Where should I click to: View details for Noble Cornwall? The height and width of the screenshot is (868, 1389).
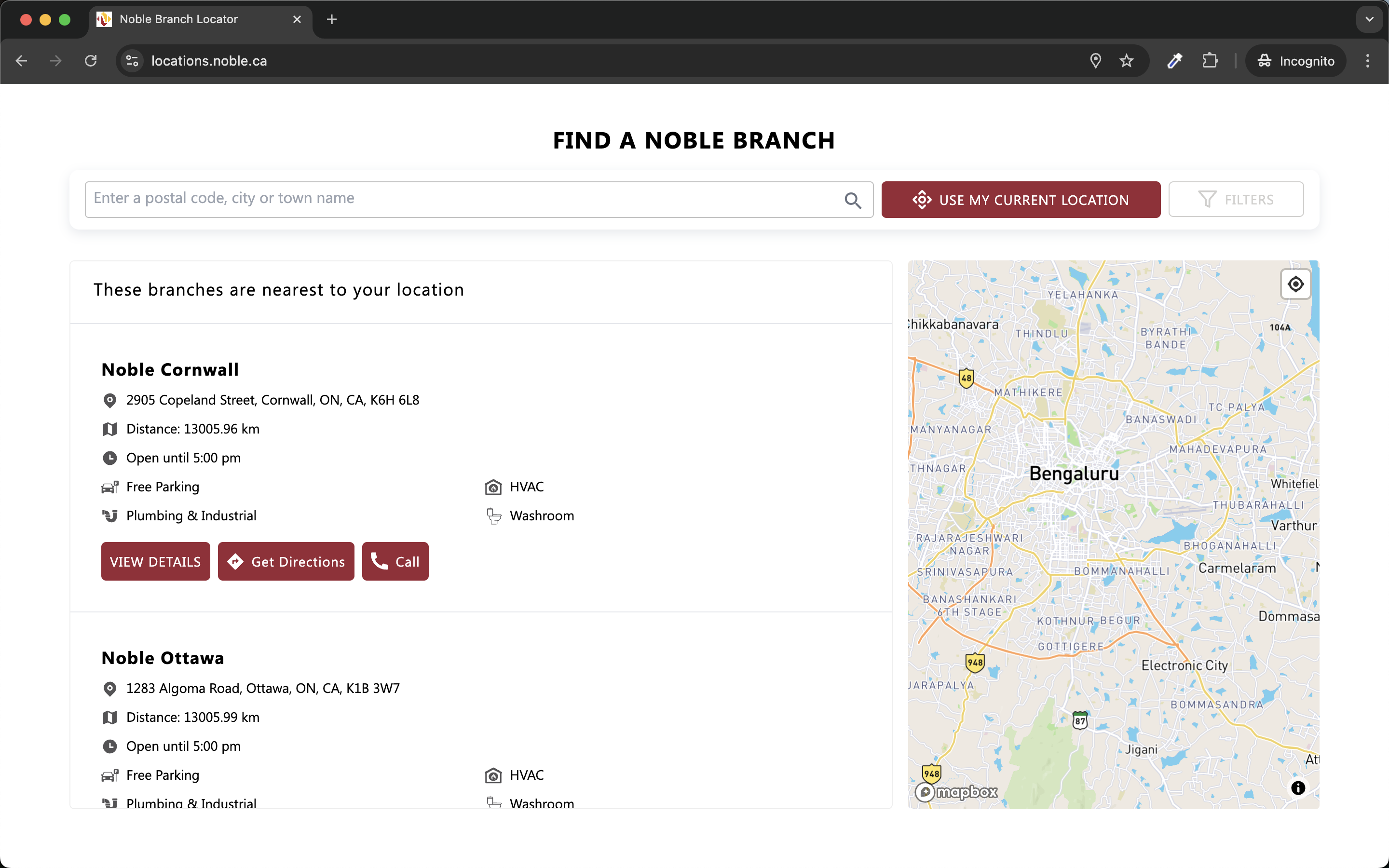point(156,561)
